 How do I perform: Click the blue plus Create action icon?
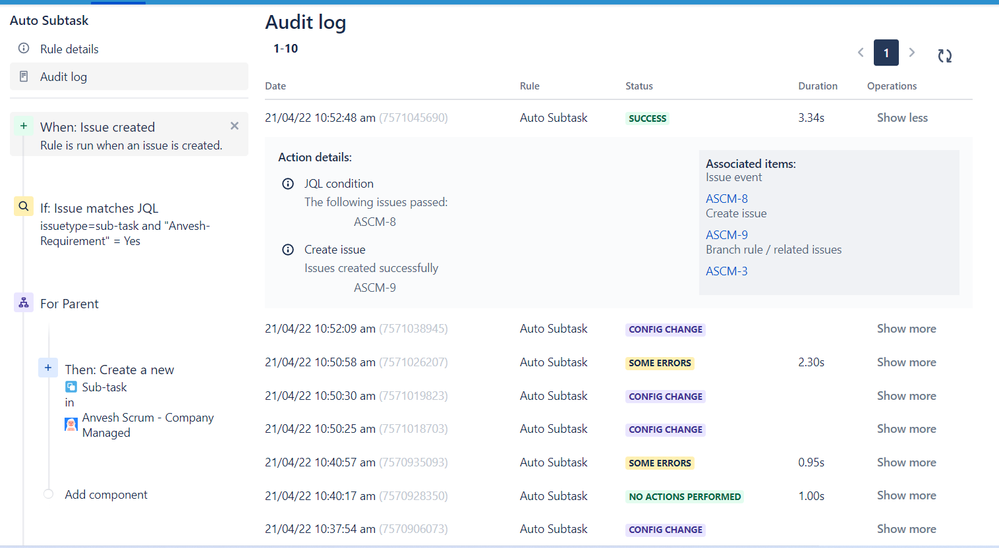click(x=48, y=368)
